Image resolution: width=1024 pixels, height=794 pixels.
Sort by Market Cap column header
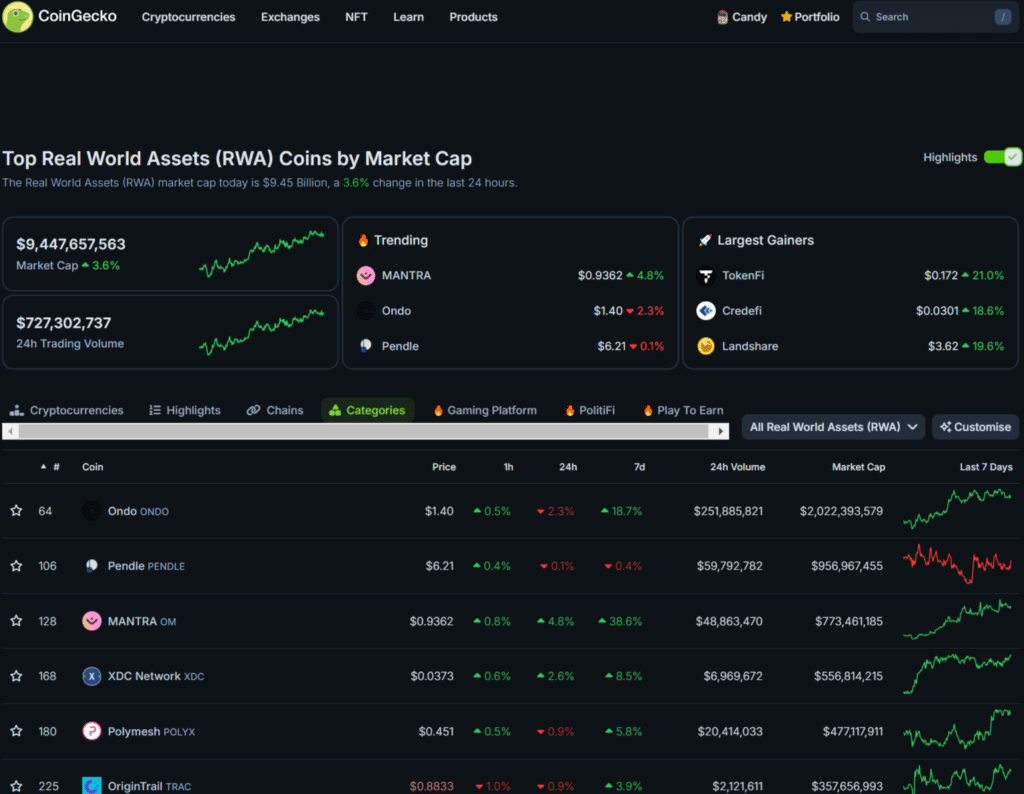click(x=858, y=467)
